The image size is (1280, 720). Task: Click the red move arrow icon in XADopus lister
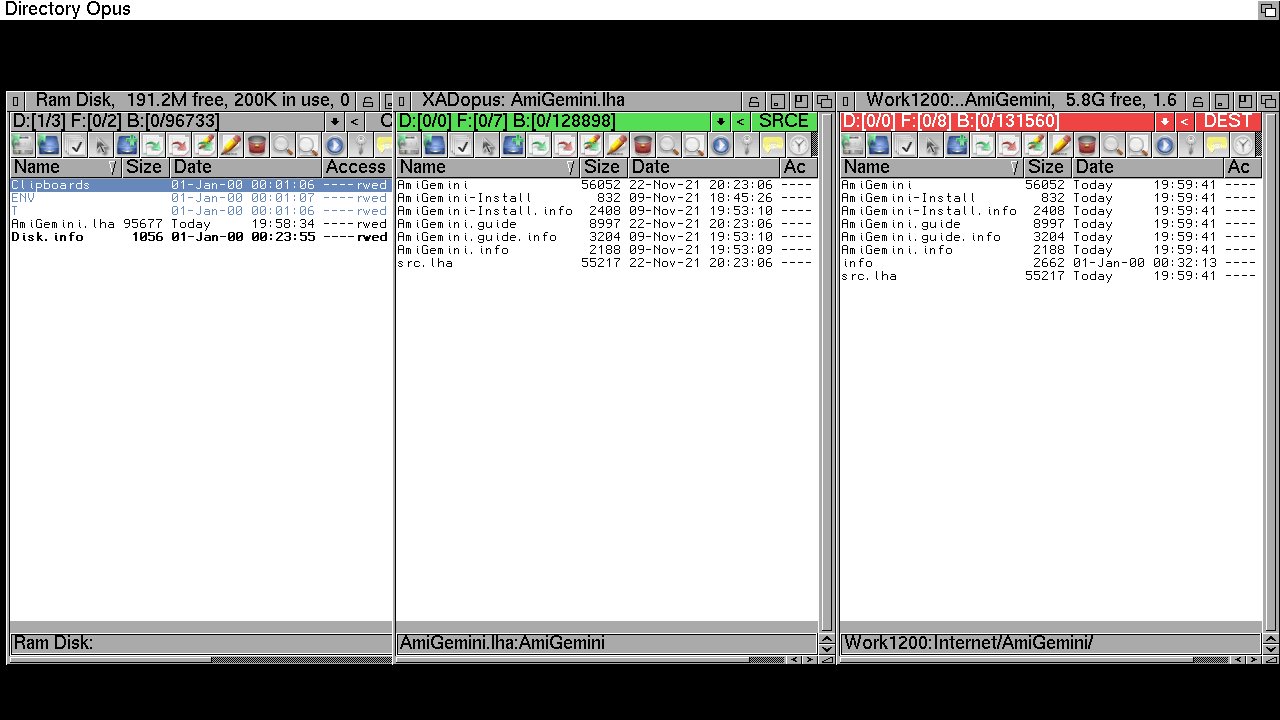pos(565,145)
